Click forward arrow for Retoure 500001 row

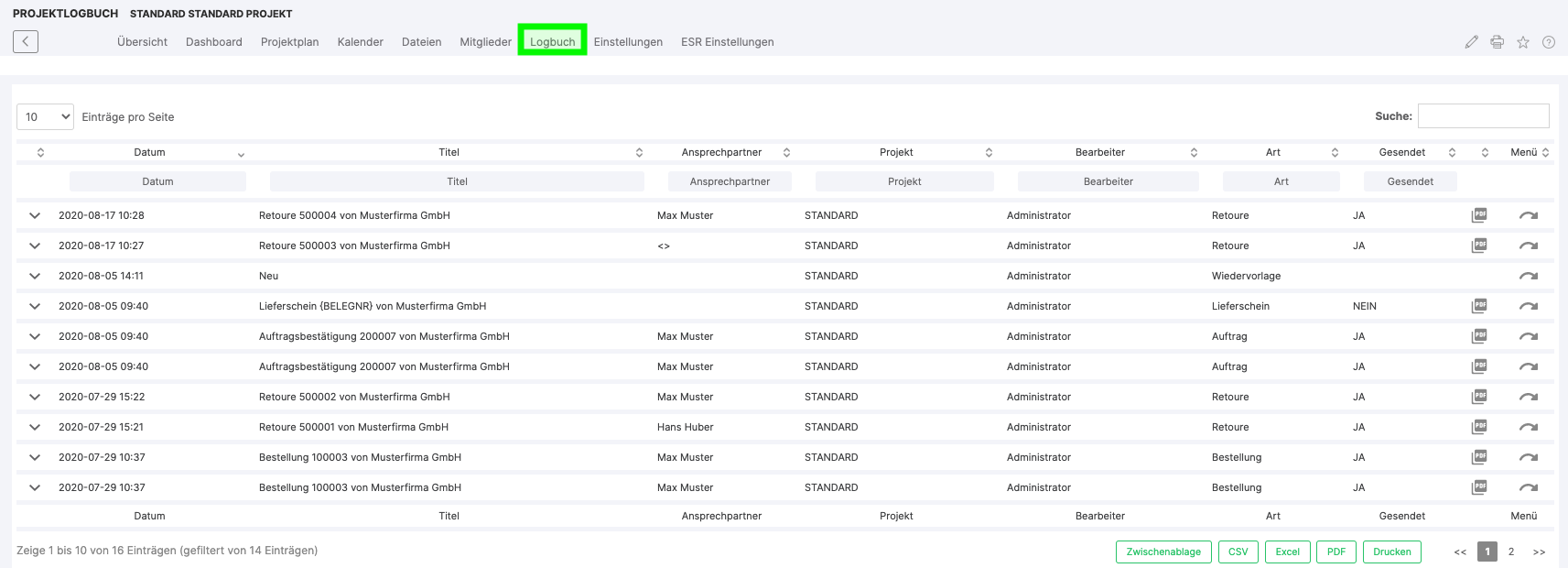click(x=1528, y=427)
